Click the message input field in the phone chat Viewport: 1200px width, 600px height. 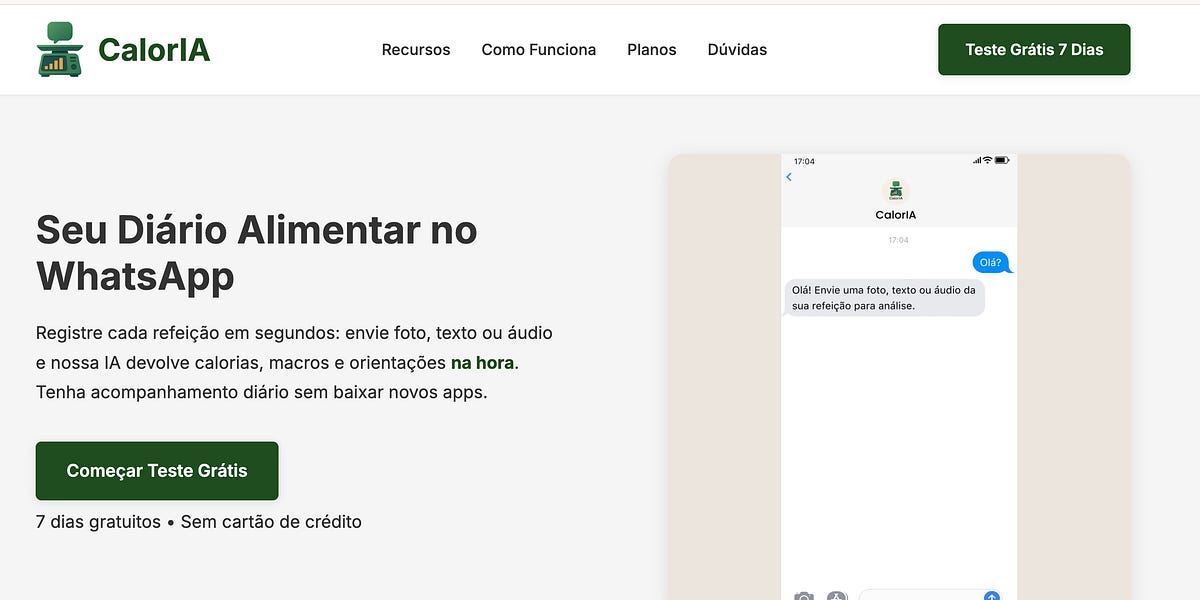tap(930, 596)
